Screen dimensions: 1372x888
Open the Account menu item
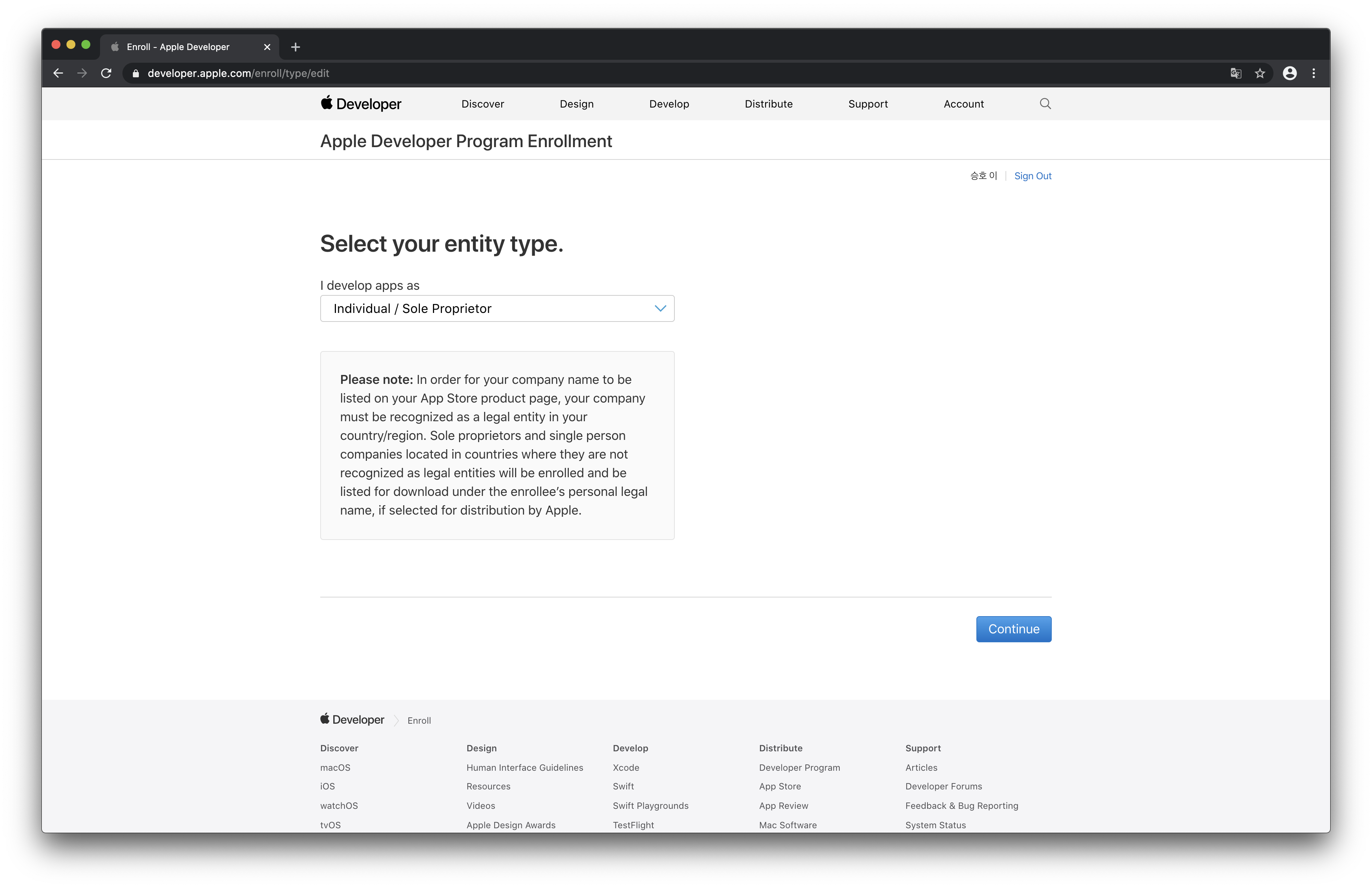pyautogui.click(x=963, y=104)
